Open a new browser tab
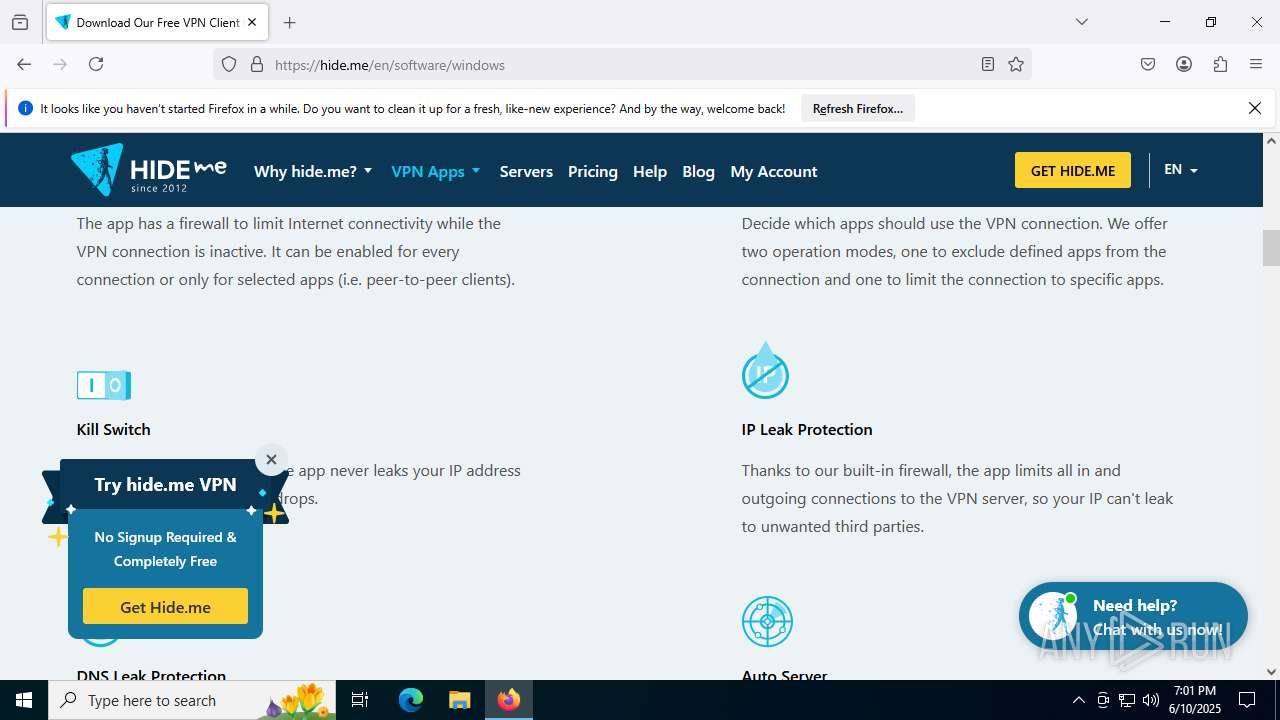Viewport: 1280px width, 720px height. 290,22
